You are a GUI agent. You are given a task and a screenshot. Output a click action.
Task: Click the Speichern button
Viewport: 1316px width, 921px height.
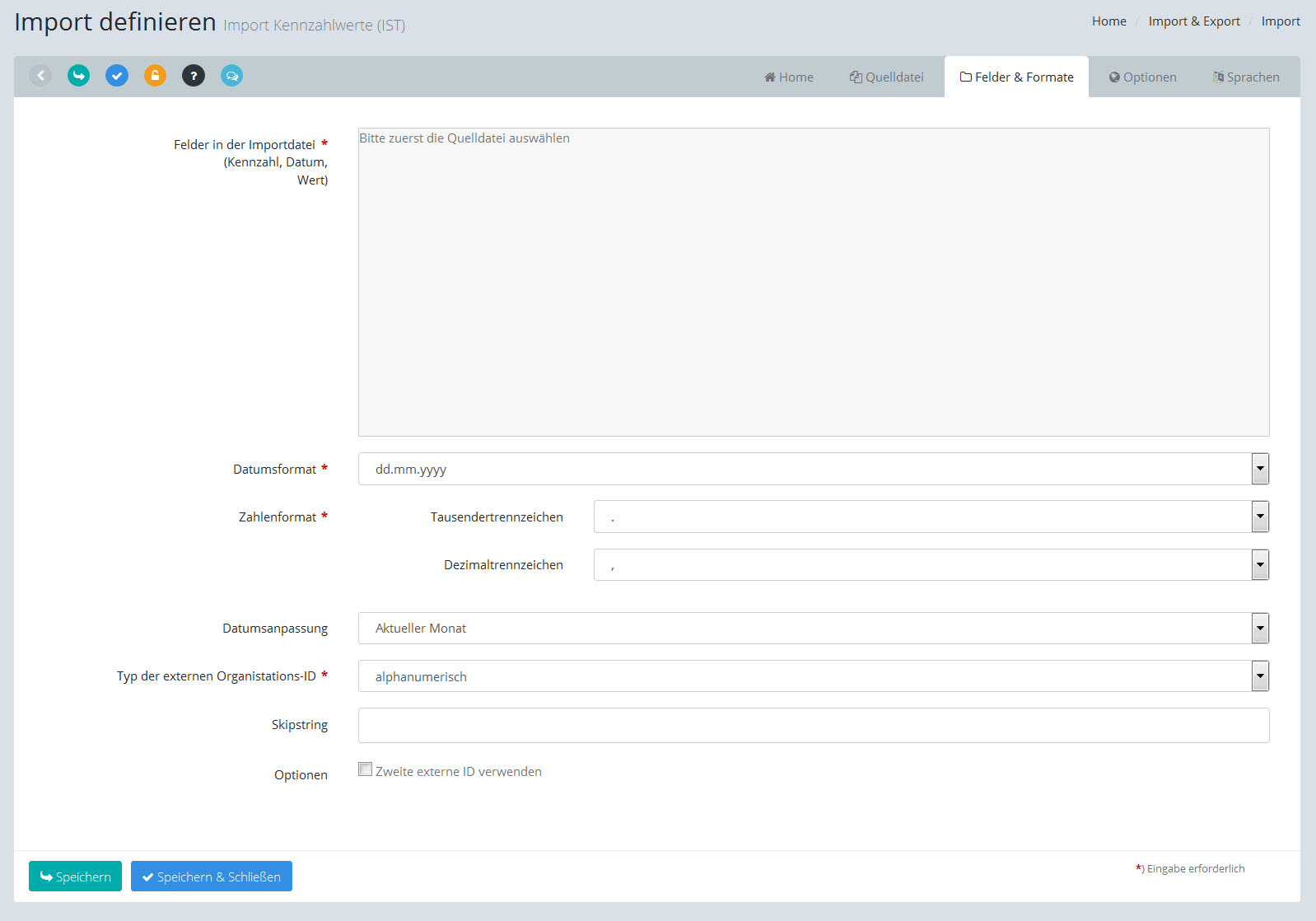point(75,877)
